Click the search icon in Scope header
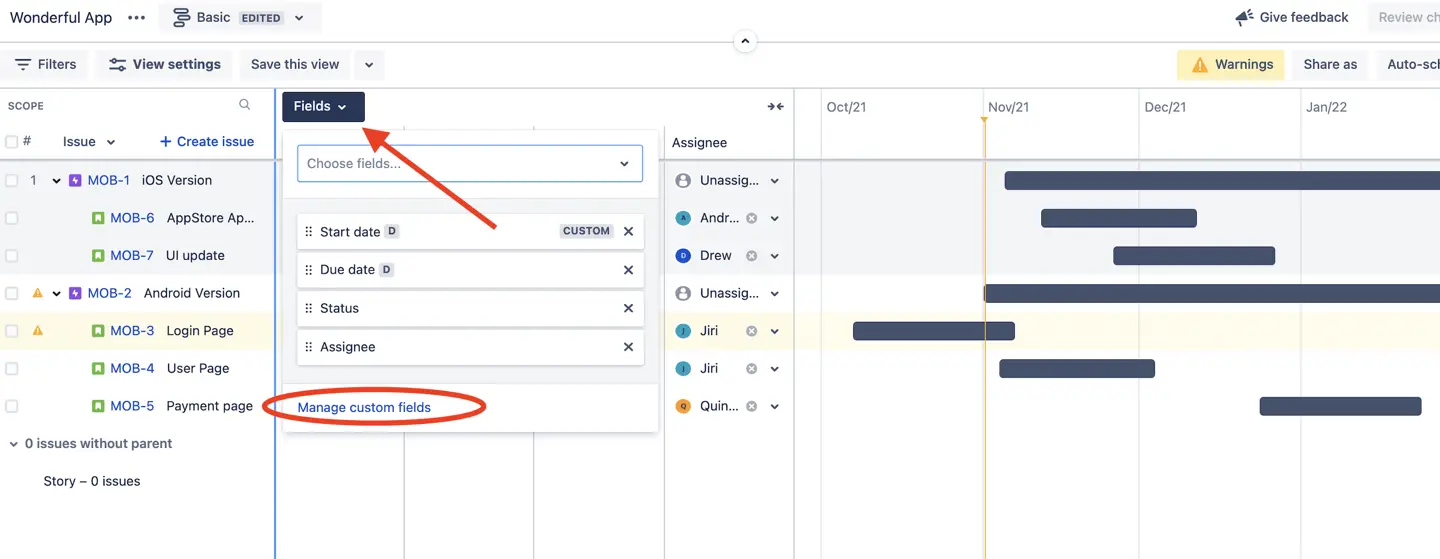1440x559 pixels. 245,105
